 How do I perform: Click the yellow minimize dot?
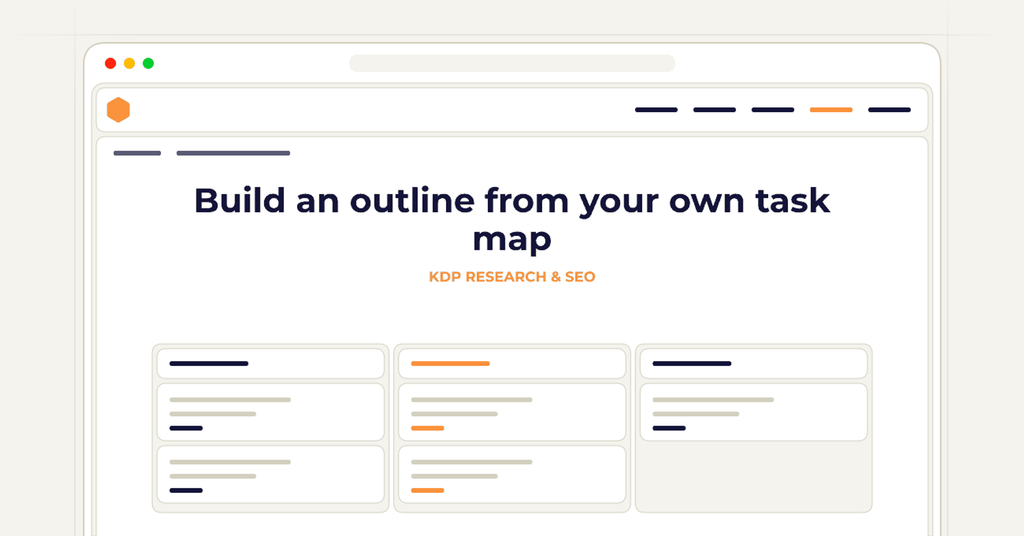click(129, 63)
